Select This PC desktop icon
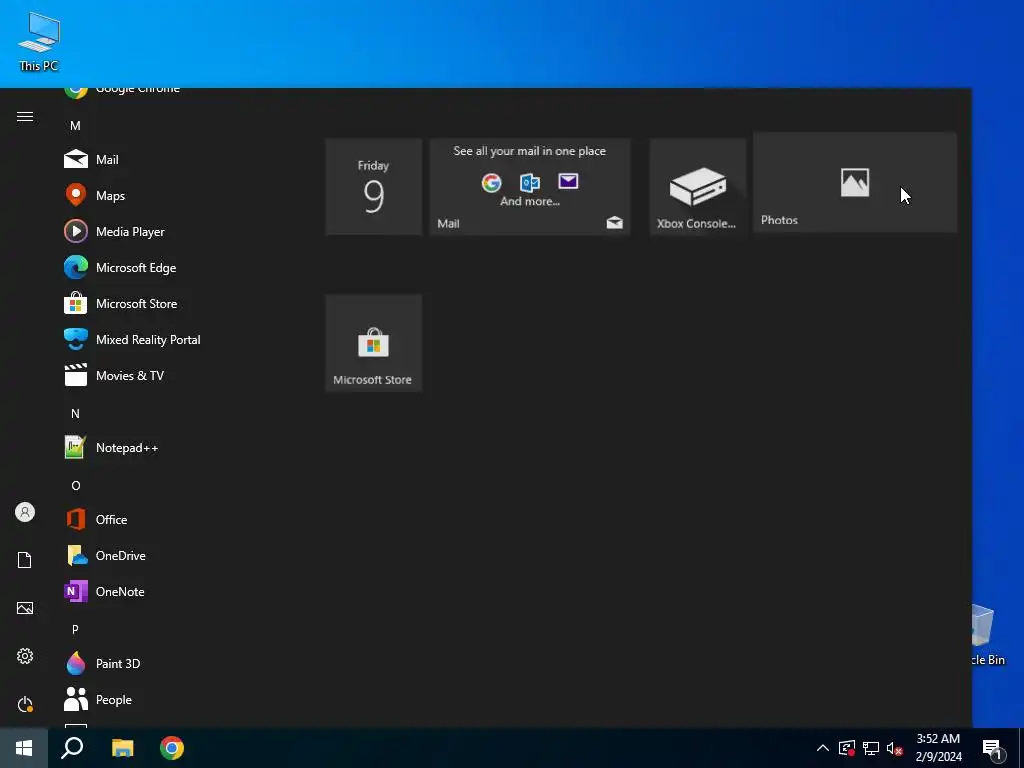 (x=39, y=42)
